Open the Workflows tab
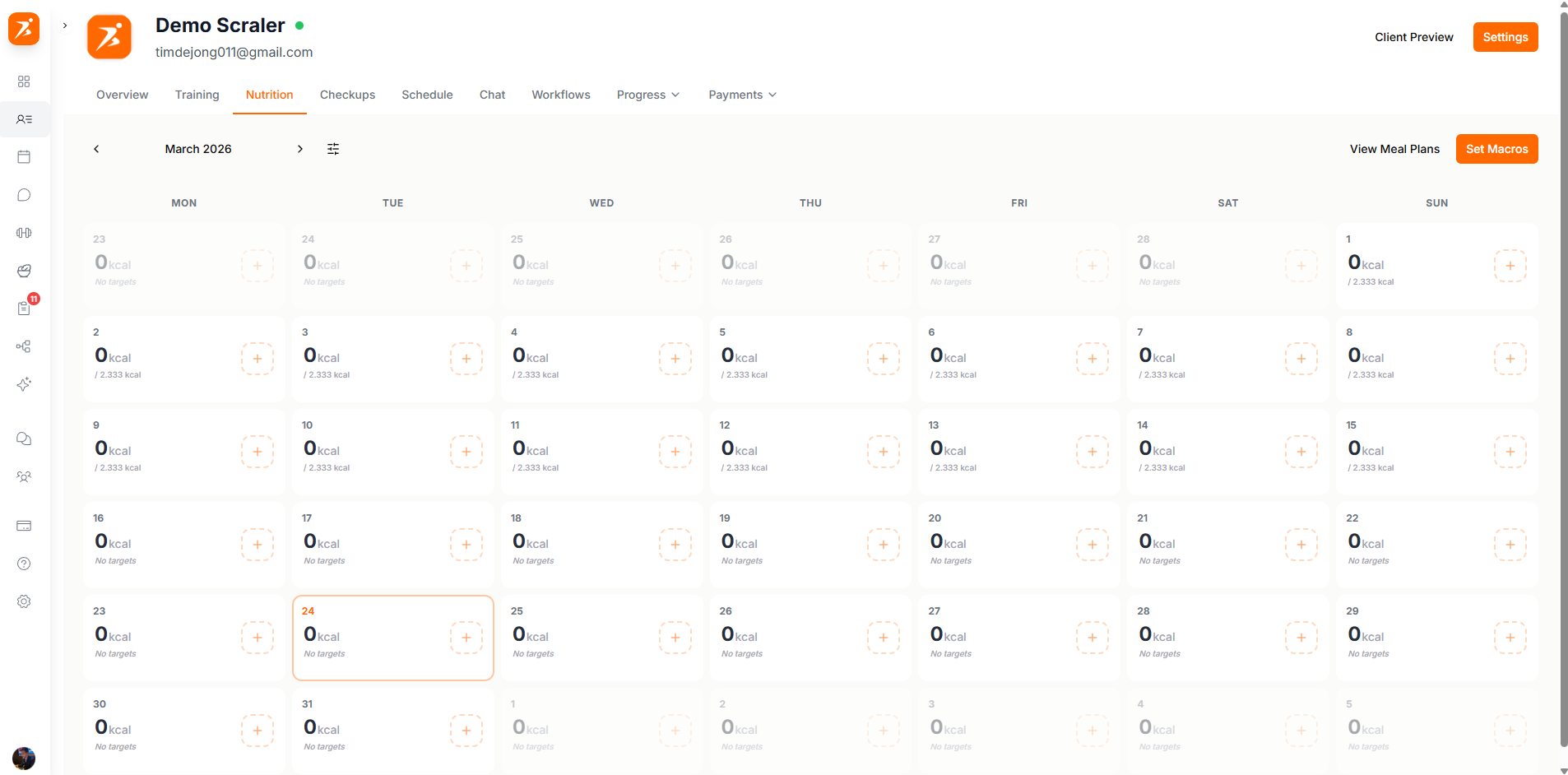Screen dimensions: 1568x775 (560, 95)
